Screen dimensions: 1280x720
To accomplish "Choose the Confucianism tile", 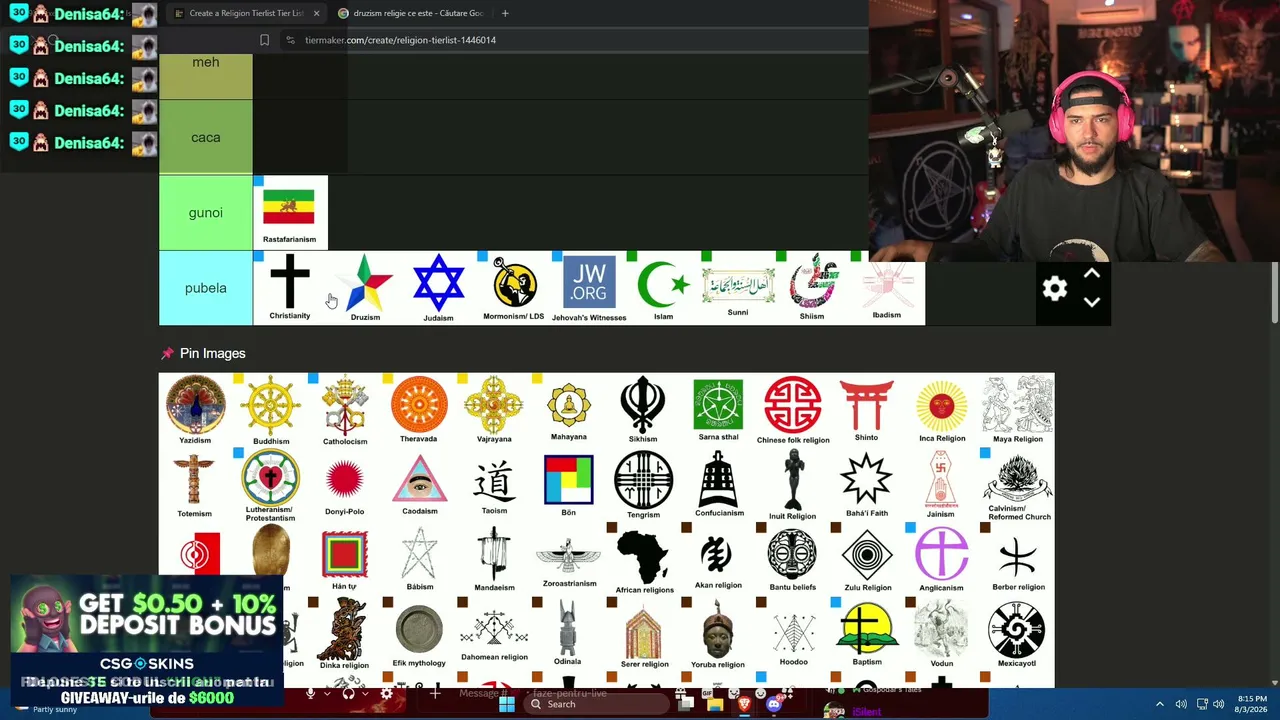I will pos(718,485).
